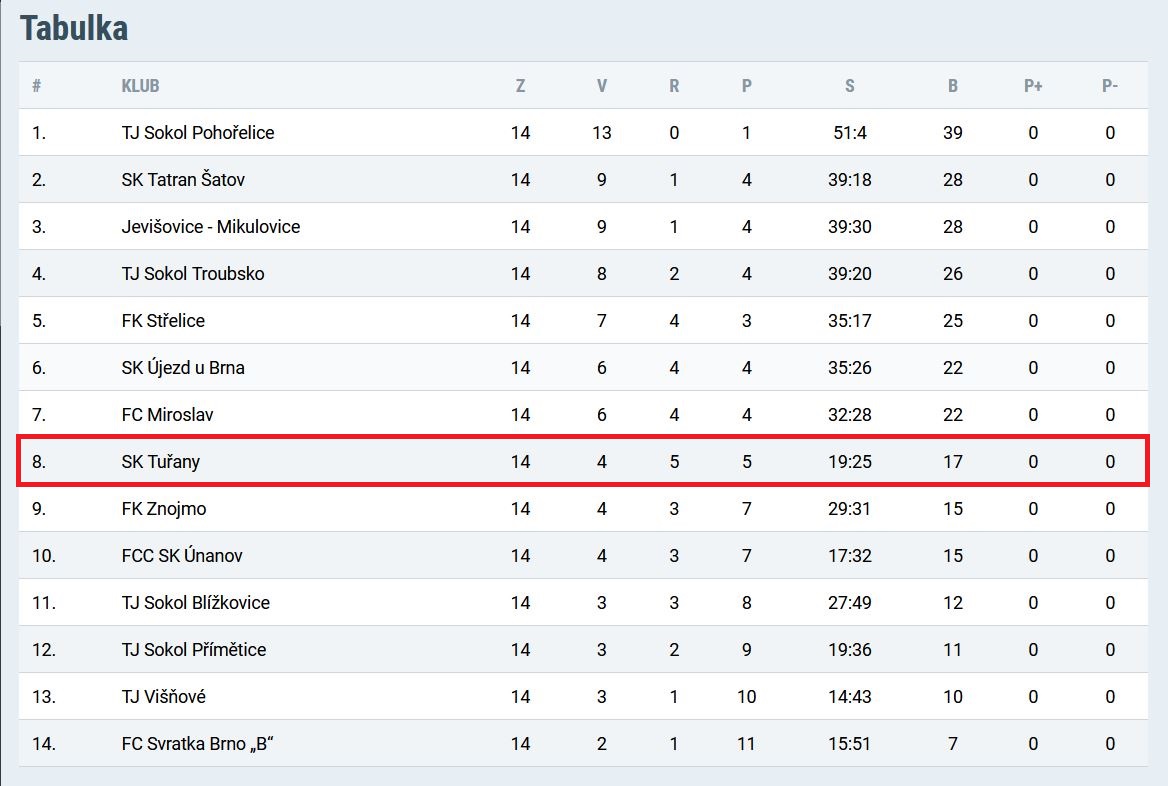Click the B points column header
Image resolution: width=1168 pixels, height=786 pixels.
953,86
